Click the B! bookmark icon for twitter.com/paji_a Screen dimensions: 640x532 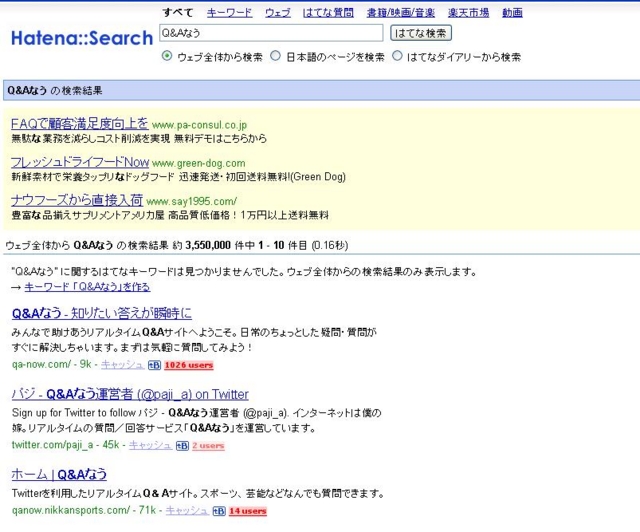tap(182, 446)
